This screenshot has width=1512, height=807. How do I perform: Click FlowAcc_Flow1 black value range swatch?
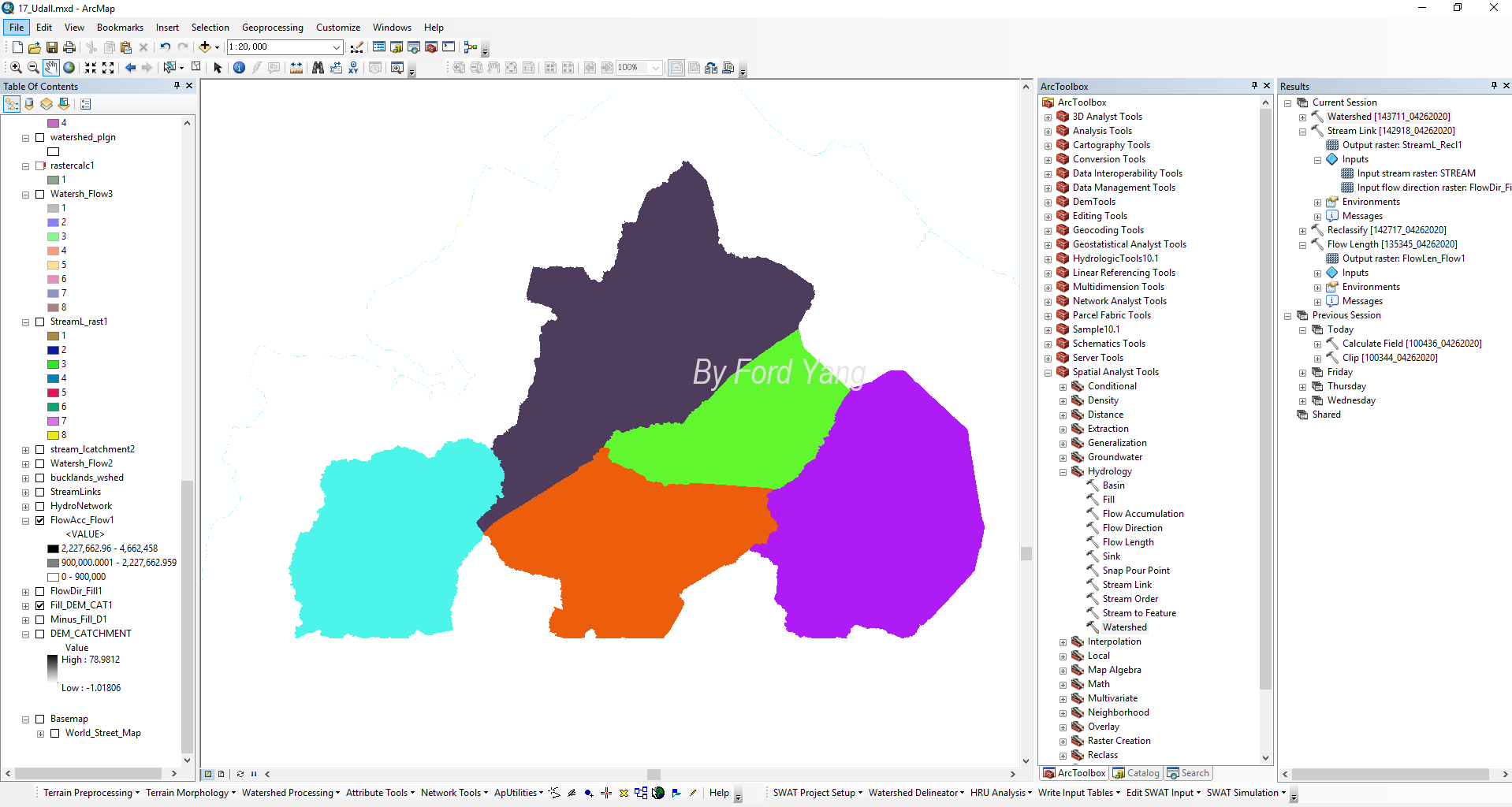point(53,549)
